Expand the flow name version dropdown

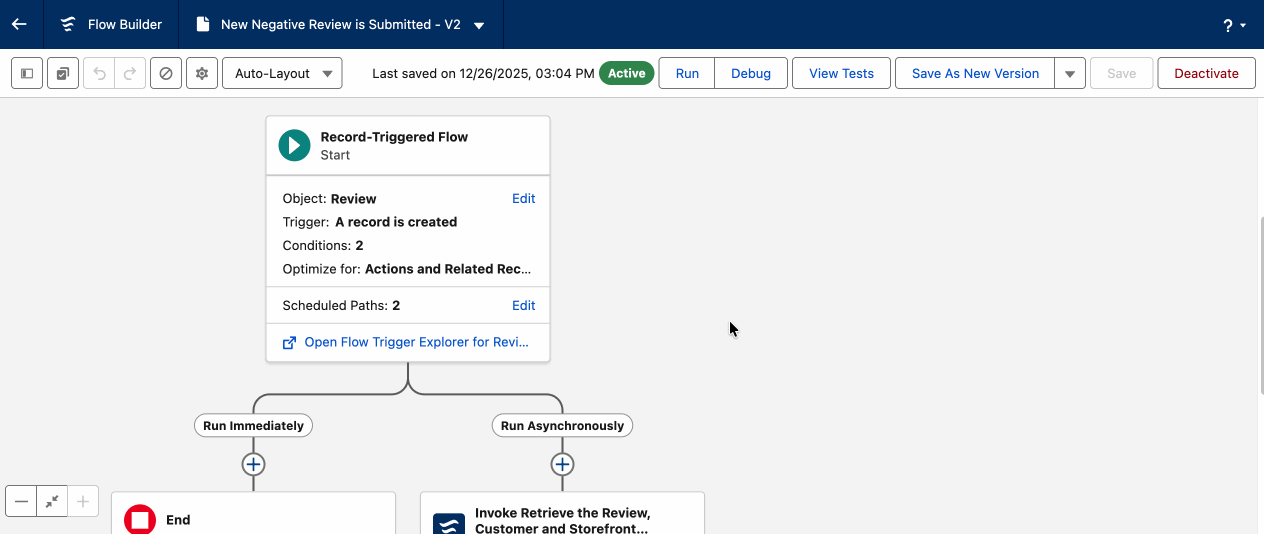click(479, 25)
